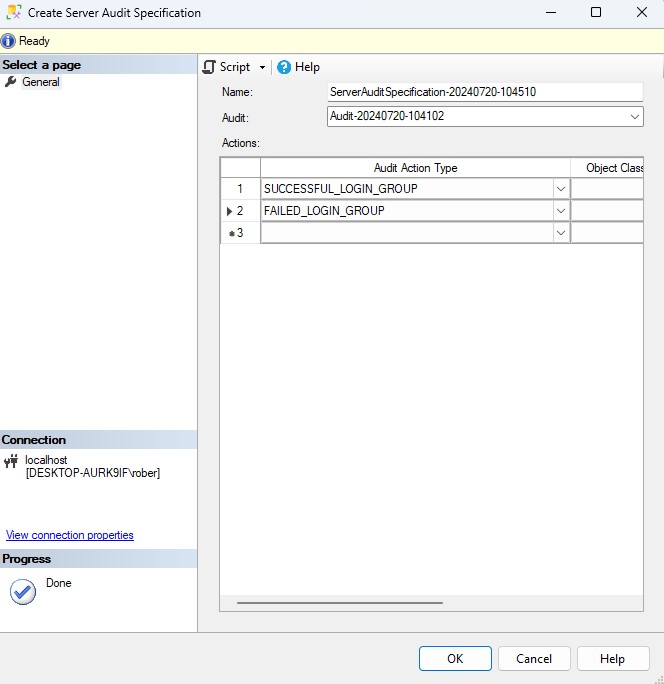Click the Script toolbar icon
664x684 pixels.
tap(210, 67)
